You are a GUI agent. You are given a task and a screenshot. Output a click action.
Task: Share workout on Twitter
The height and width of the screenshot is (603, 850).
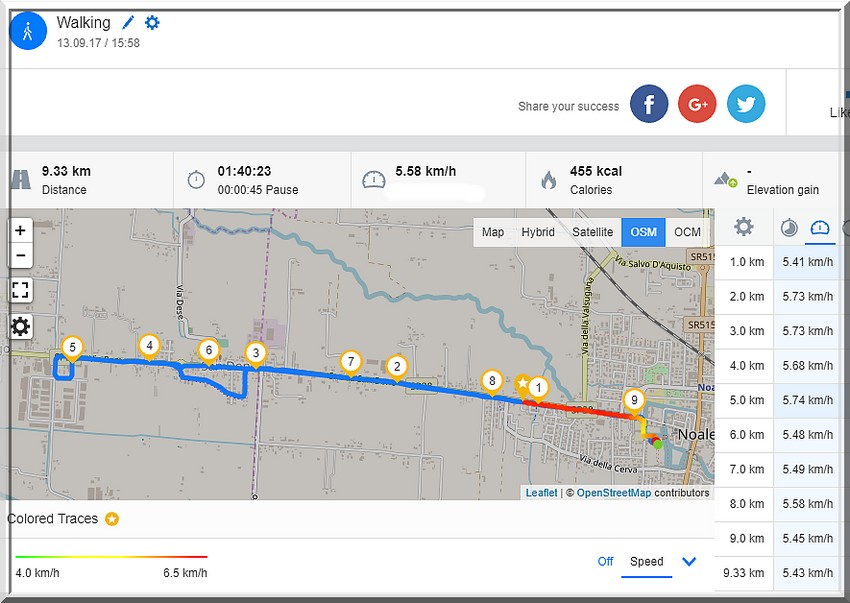point(745,104)
